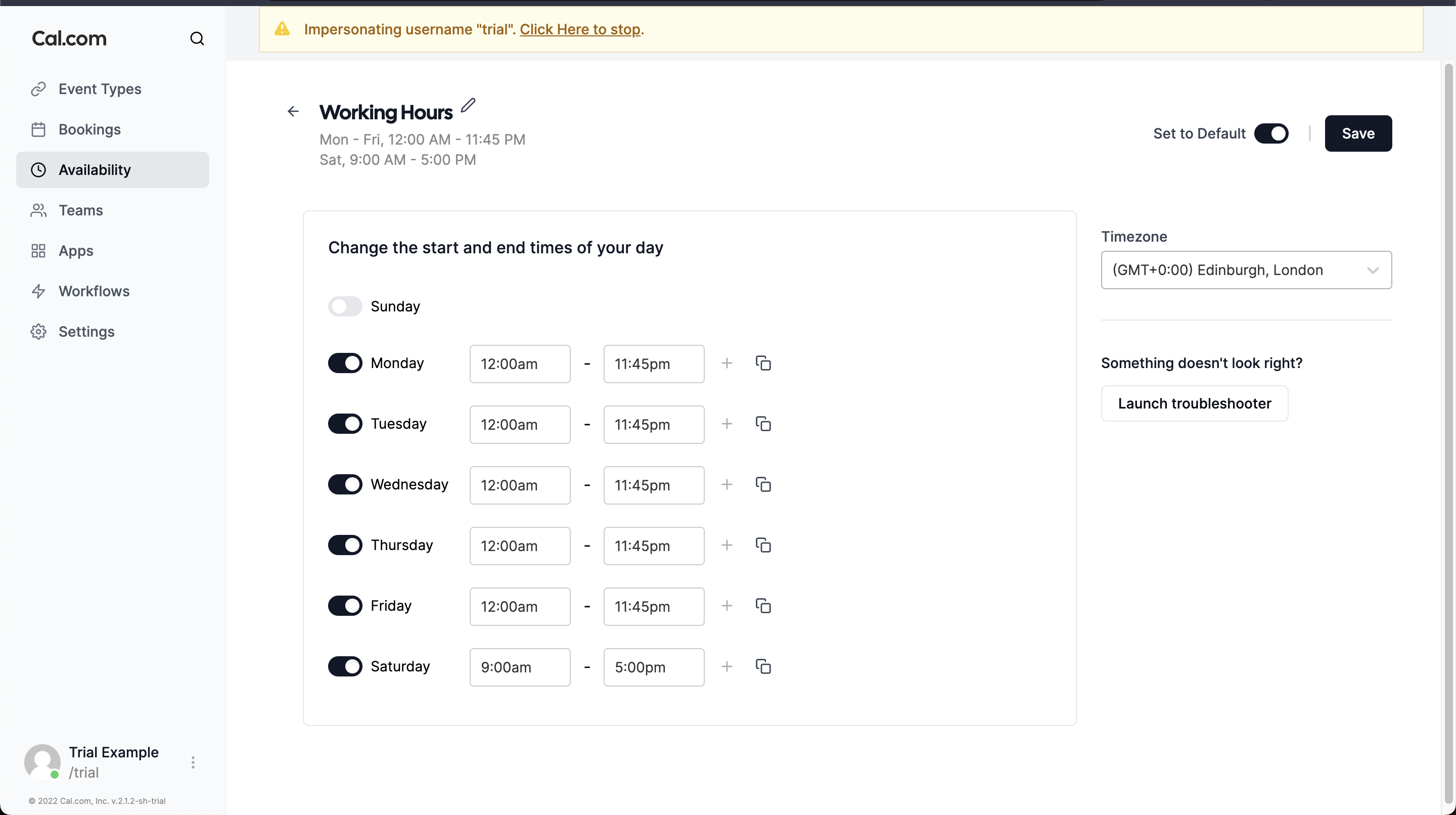Click Saturday's end time field showing 5:00pm
This screenshot has height=815, width=1456.
coord(654,667)
